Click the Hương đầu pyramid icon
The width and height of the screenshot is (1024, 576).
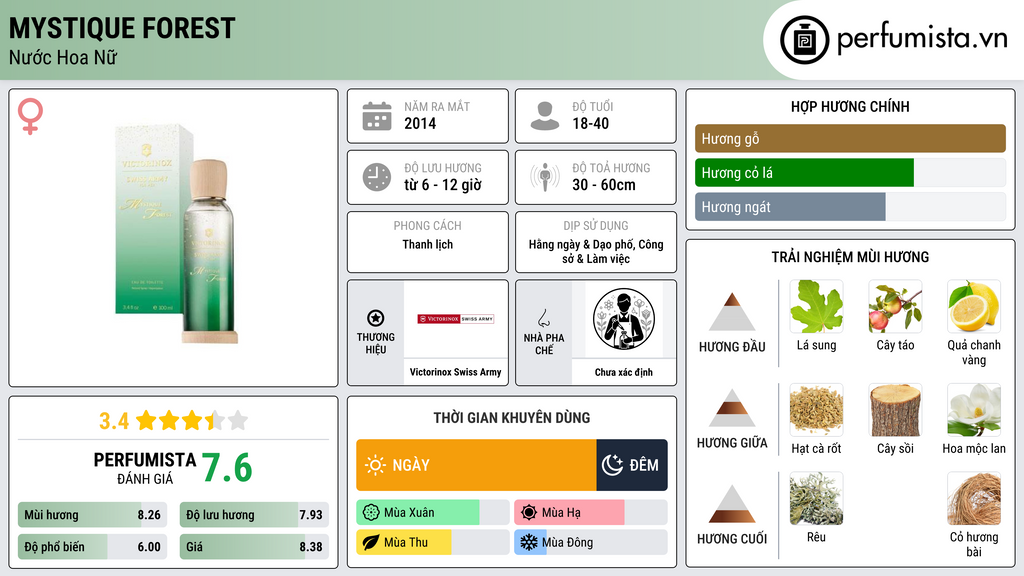coord(732,312)
